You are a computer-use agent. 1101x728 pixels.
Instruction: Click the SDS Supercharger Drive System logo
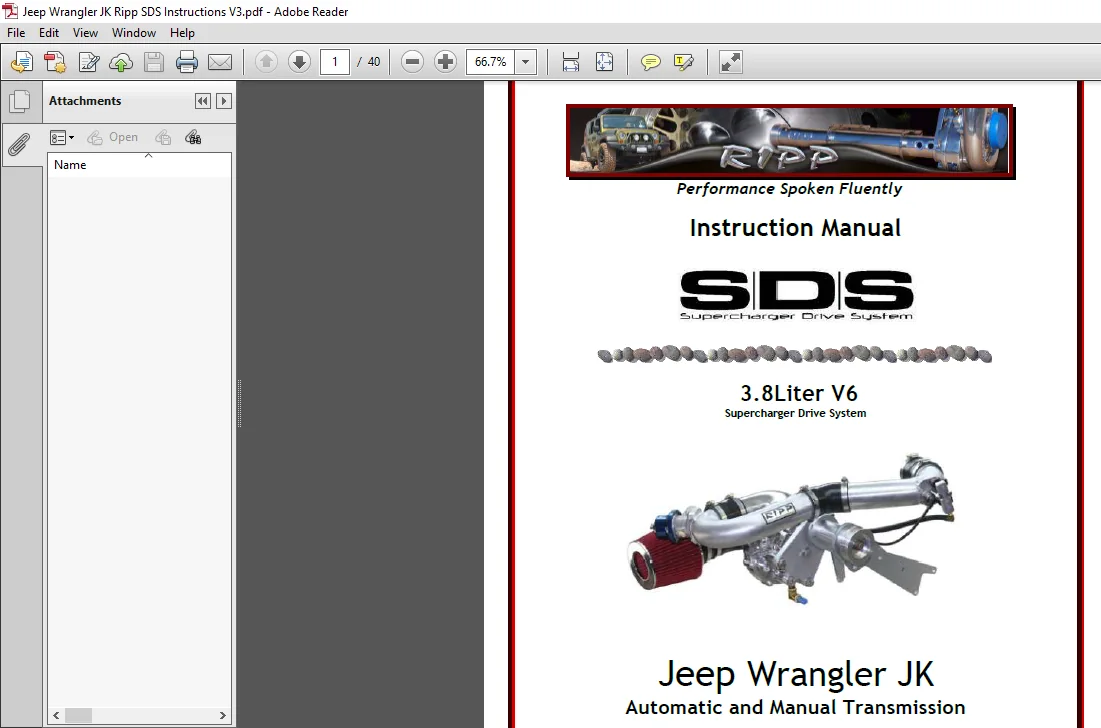click(796, 295)
